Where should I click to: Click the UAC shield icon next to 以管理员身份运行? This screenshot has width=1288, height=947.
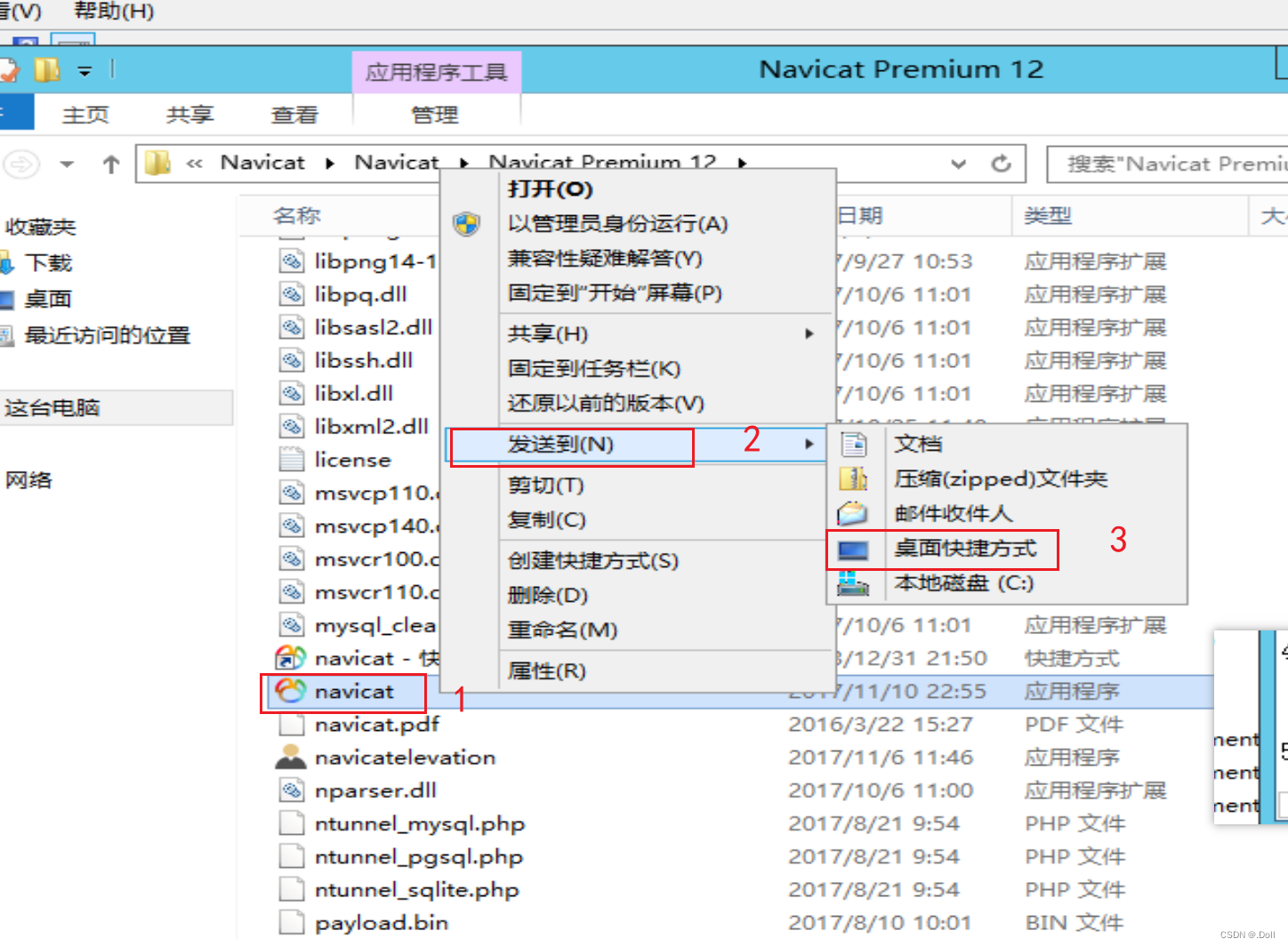467,224
